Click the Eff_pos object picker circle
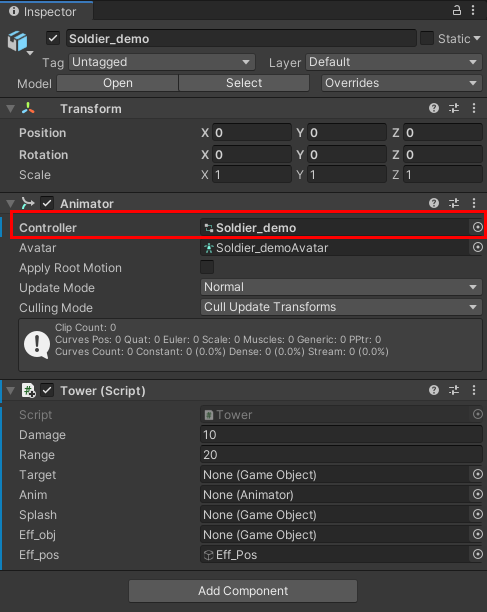Screen dimensions: 487x612 478,554
